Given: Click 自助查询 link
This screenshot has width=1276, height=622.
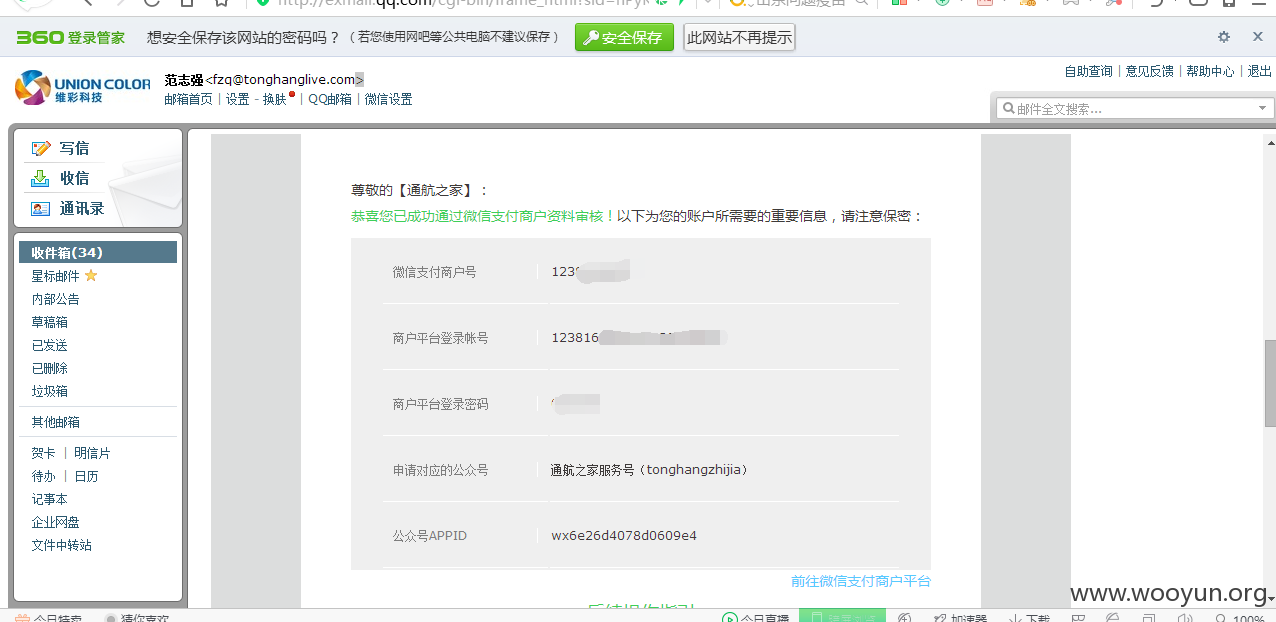Looking at the screenshot, I should 1088,71.
